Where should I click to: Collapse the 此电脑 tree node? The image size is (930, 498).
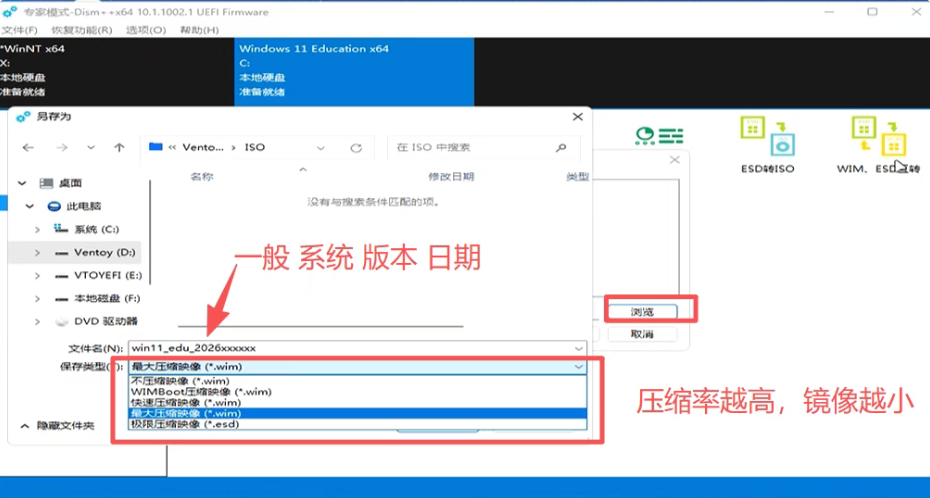30,206
